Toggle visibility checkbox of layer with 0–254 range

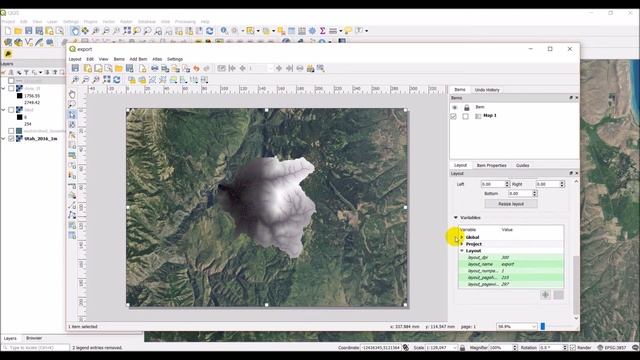pos(11,110)
